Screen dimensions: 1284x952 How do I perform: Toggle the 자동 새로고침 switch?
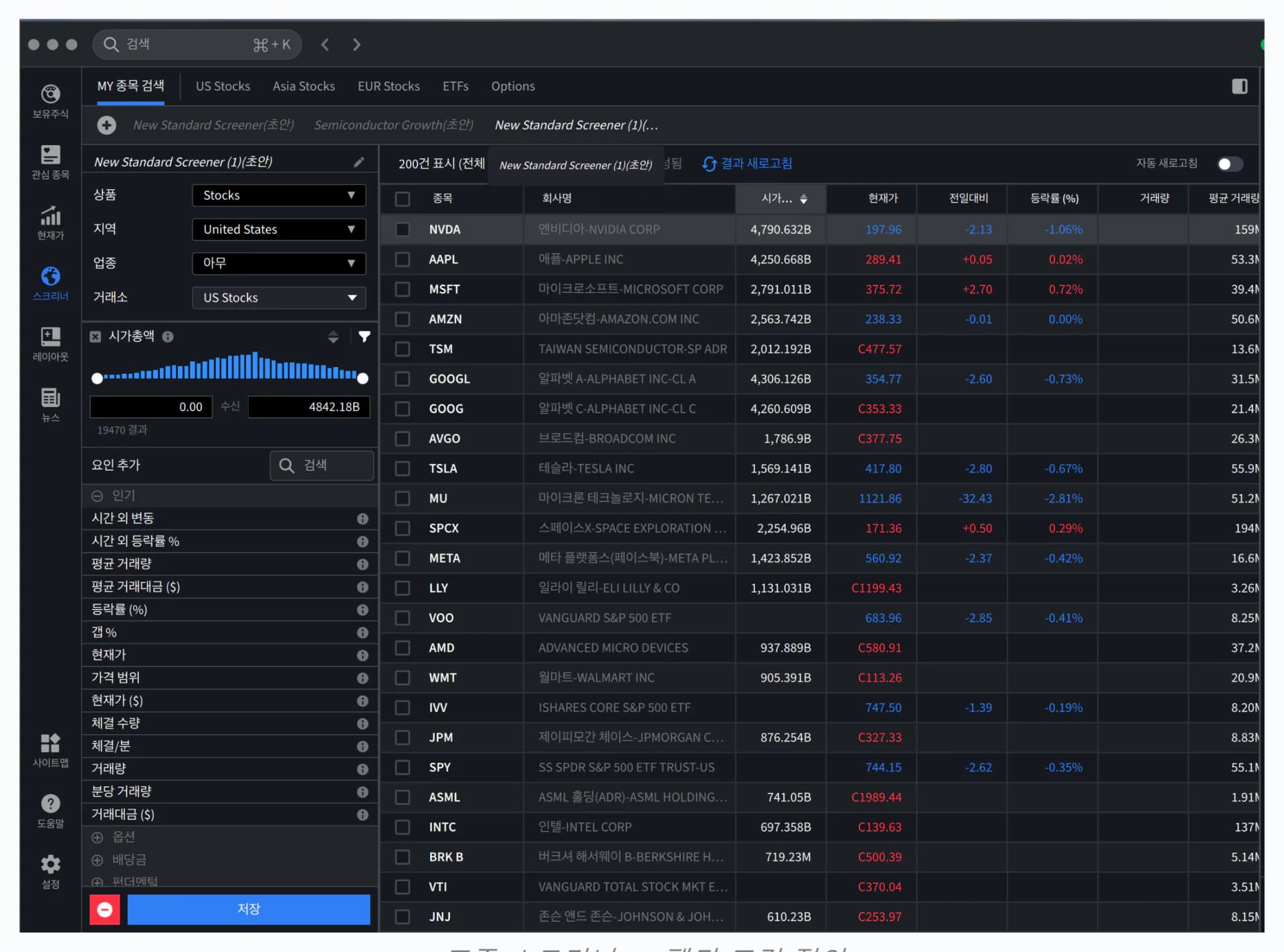tap(1229, 164)
